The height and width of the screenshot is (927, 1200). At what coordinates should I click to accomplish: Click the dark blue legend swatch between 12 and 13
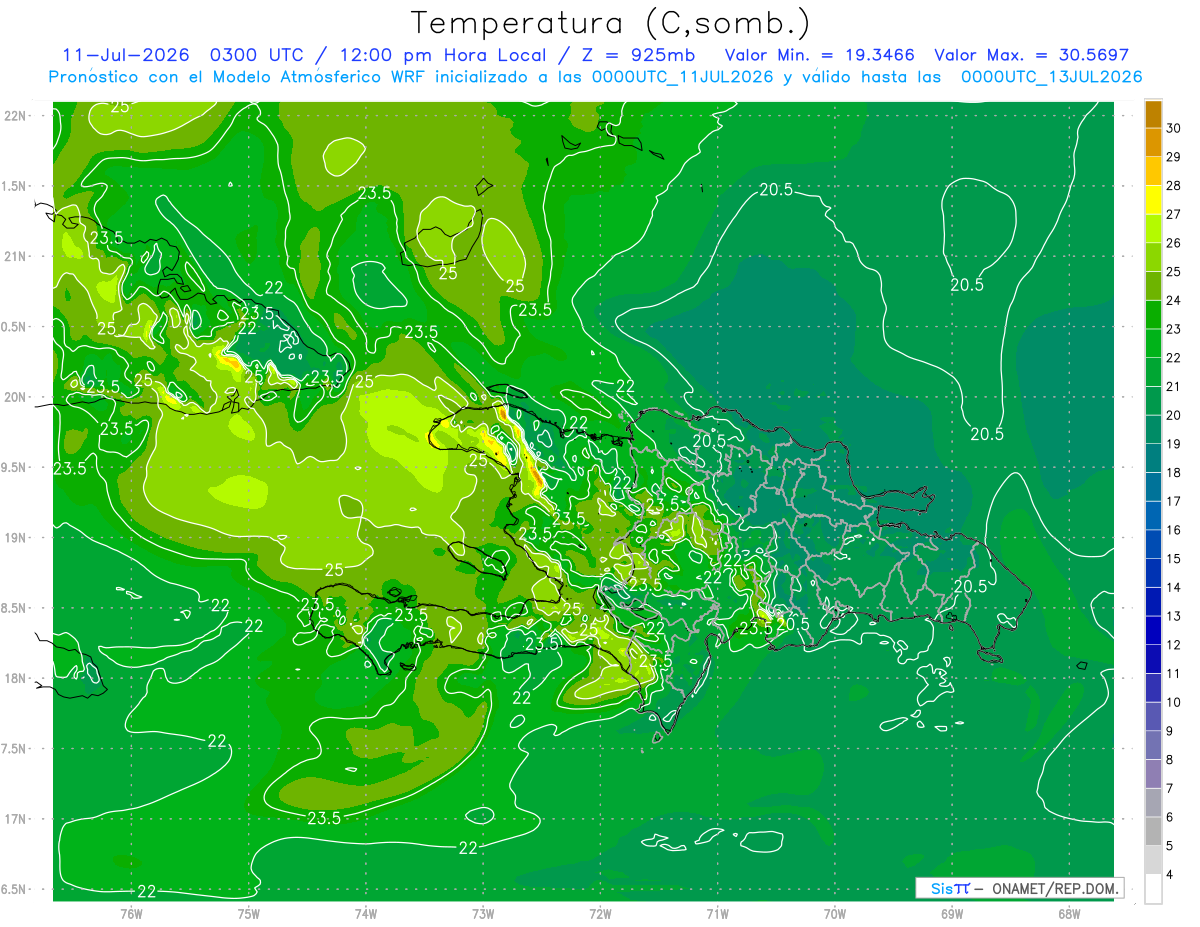point(1153,631)
